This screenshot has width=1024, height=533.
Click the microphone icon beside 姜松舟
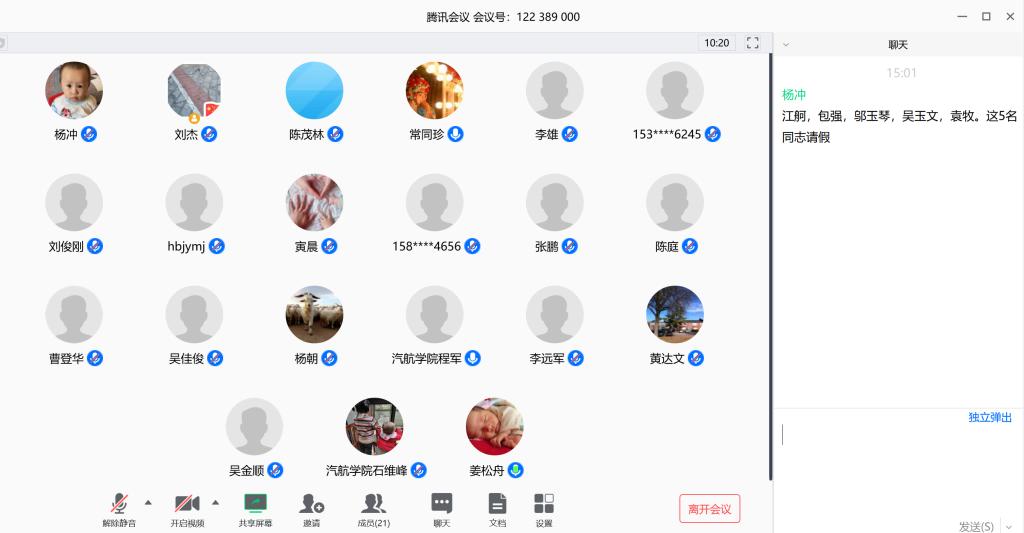(515, 470)
